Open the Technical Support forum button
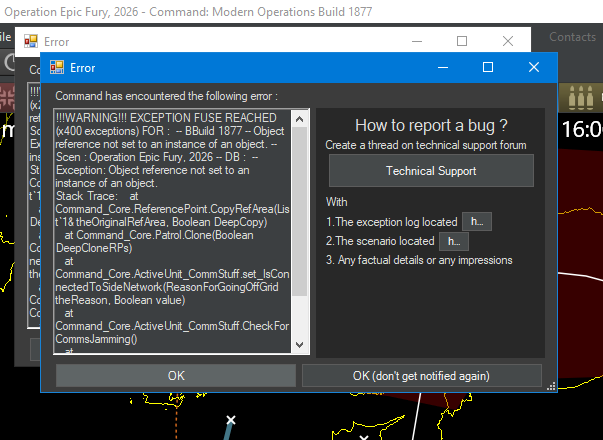Image resolution: width=603 pixels, height=440 pixels. [431, 171]
